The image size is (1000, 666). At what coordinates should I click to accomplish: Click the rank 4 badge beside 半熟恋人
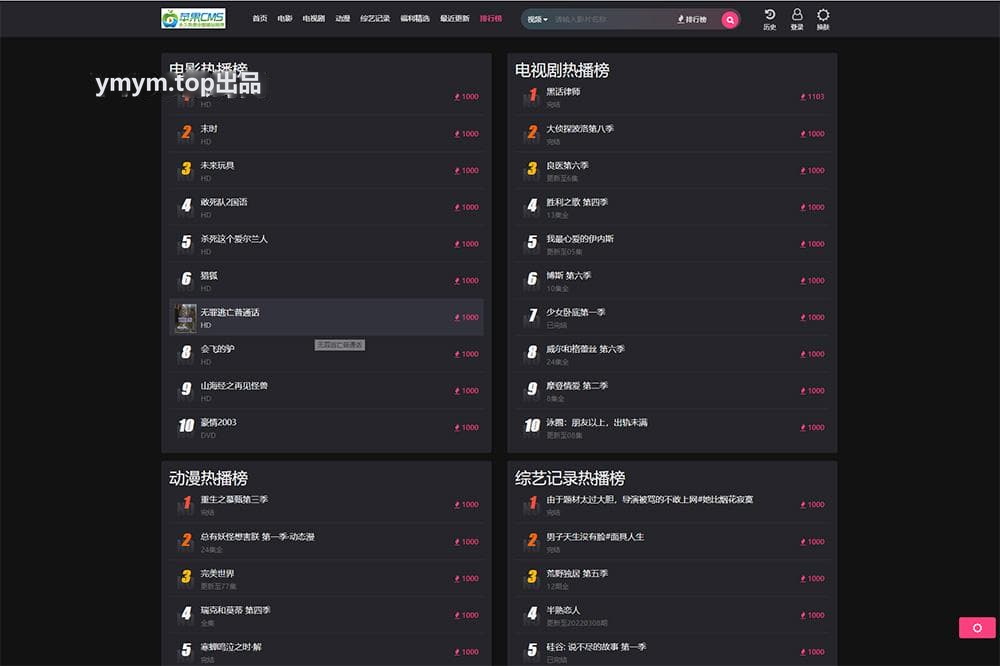[532, 614]
